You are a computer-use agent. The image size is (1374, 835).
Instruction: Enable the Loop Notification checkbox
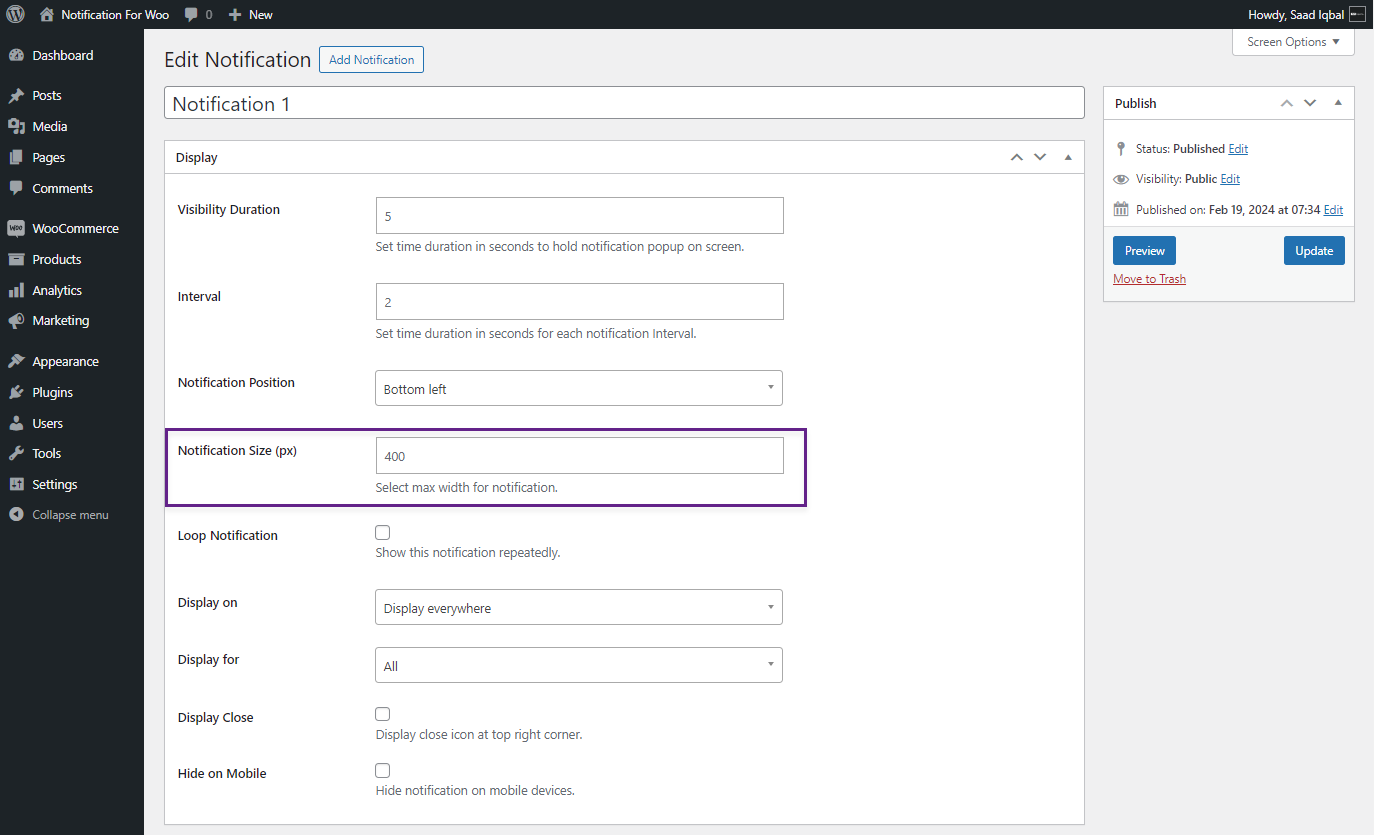[383, 533]
